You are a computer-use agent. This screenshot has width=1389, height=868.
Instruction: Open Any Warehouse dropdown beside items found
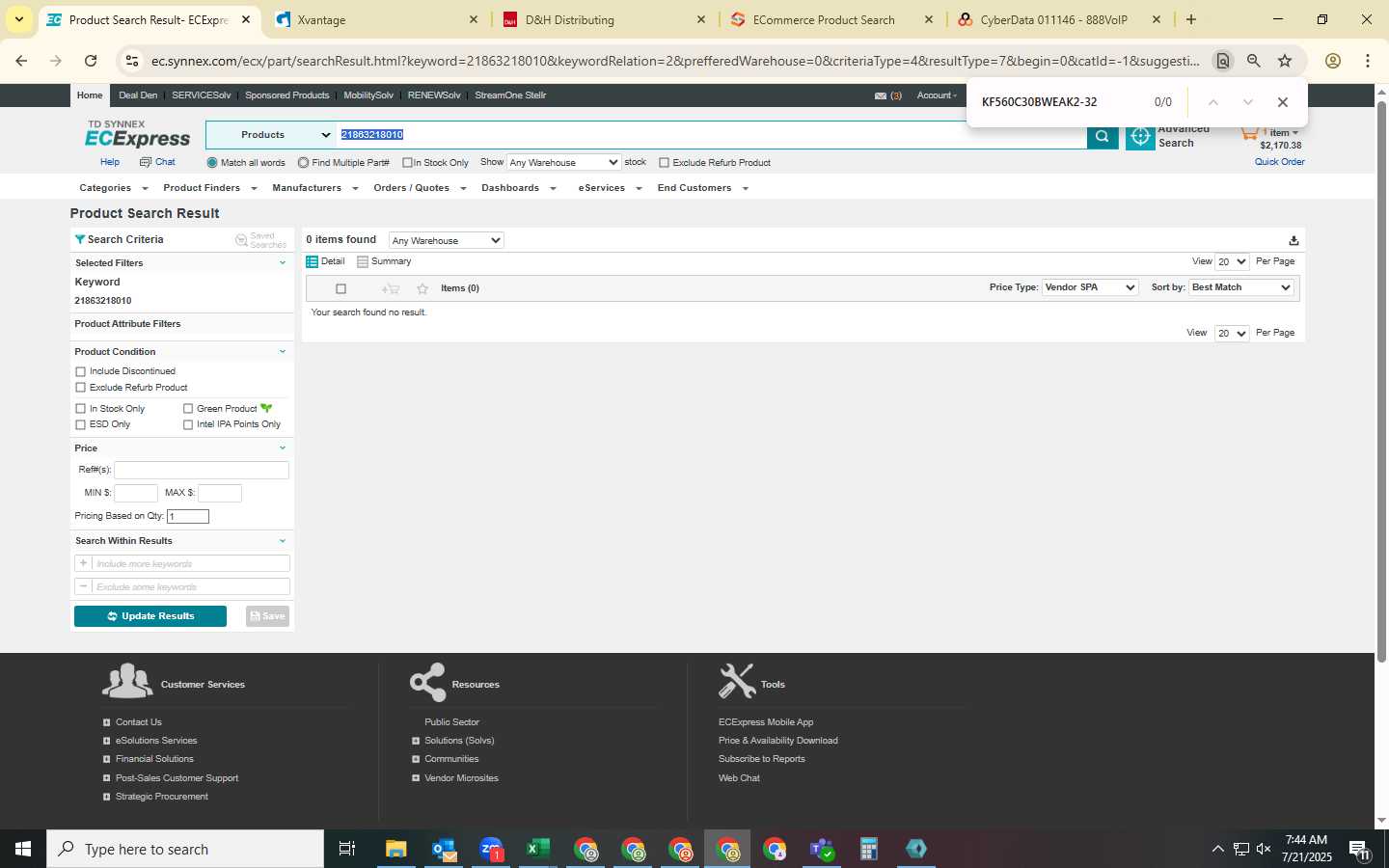coord(447,240)
